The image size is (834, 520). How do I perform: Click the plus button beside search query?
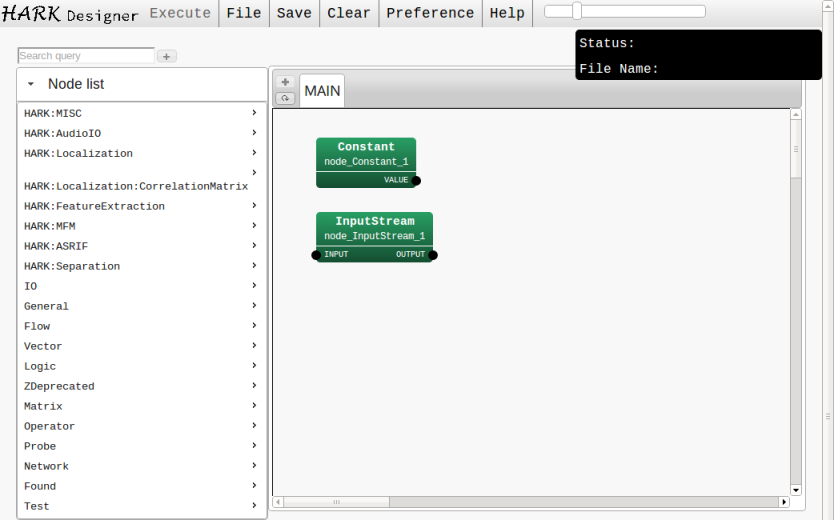click(x=167, y=57)
